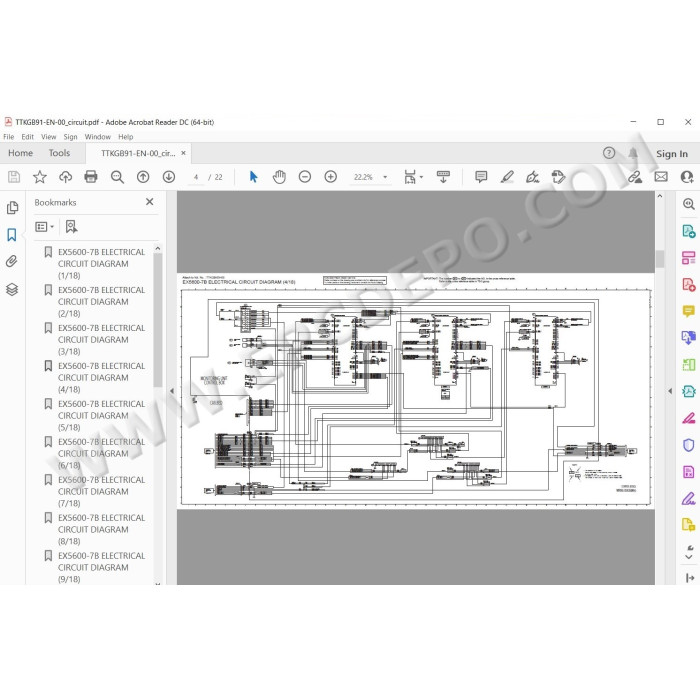Collapse right tools pane arrow
The width and height of the screenshot is (700, 700).
click(x=670, y=391)
